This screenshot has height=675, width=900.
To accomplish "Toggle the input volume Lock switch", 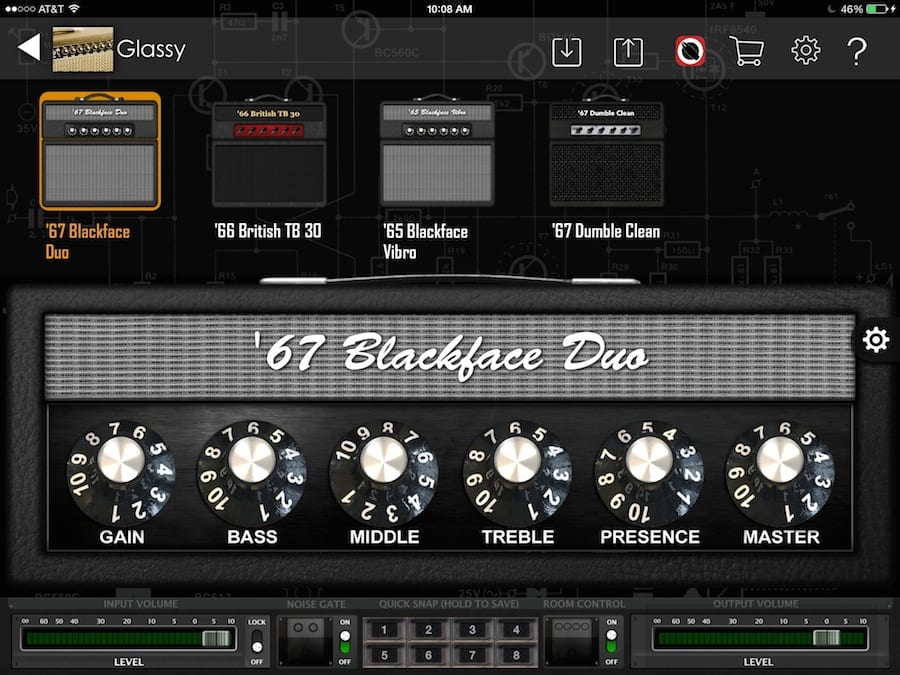I will [x=256, y=641].
